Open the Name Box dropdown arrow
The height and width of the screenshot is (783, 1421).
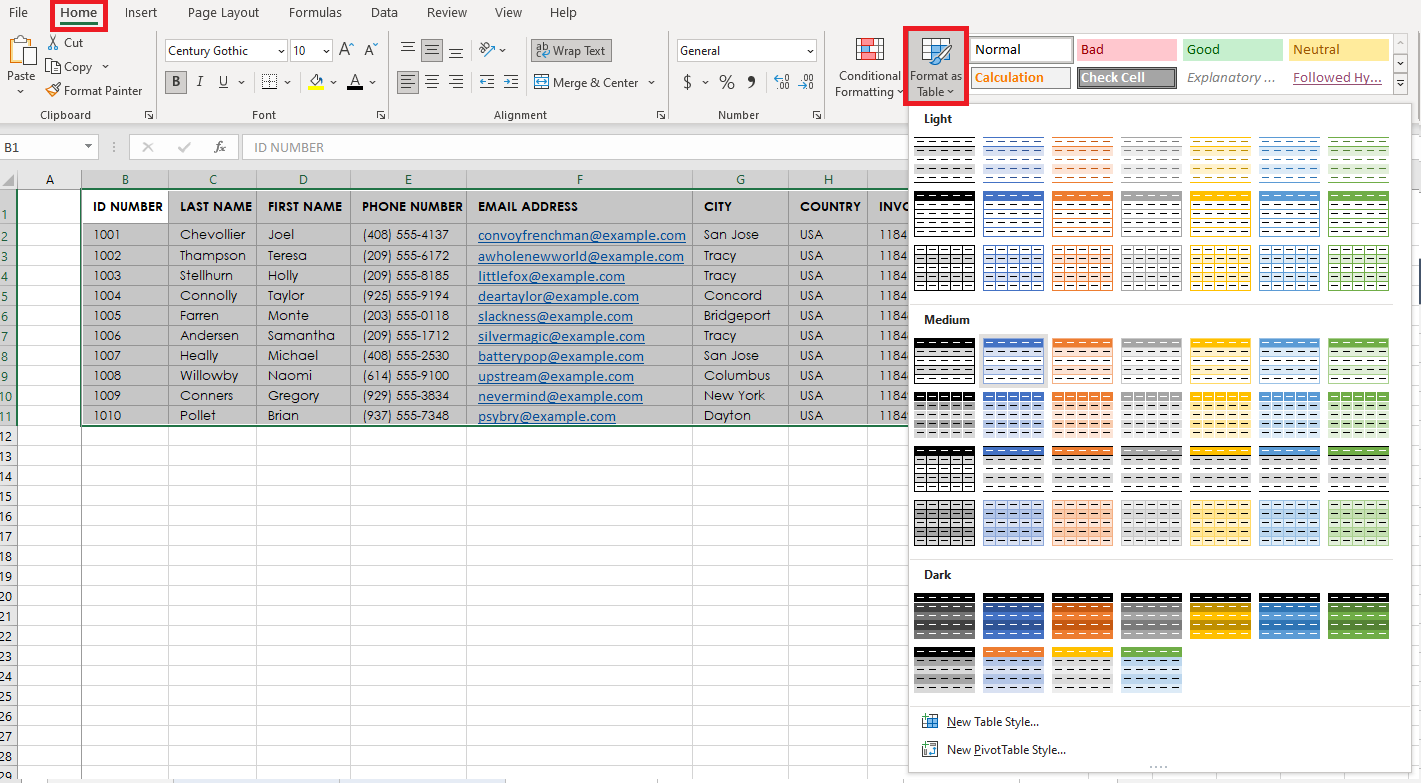(89, 147)
